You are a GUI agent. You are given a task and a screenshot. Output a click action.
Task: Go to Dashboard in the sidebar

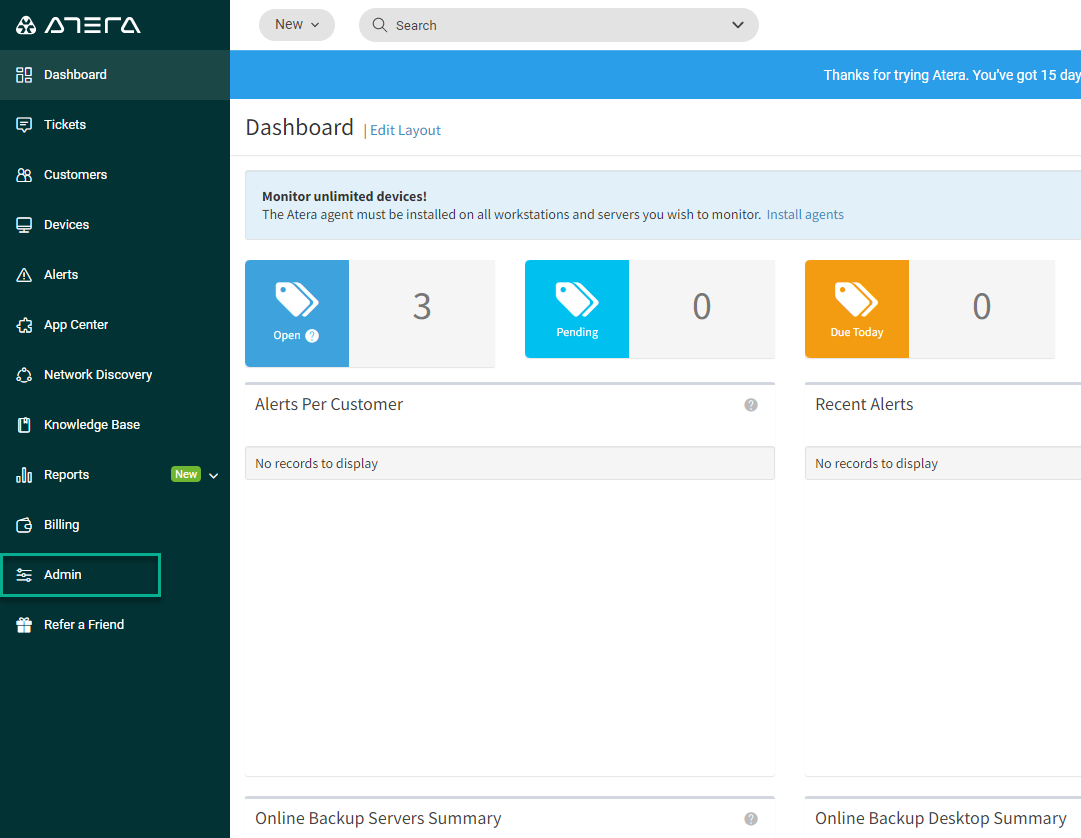(x=114, y=75)
